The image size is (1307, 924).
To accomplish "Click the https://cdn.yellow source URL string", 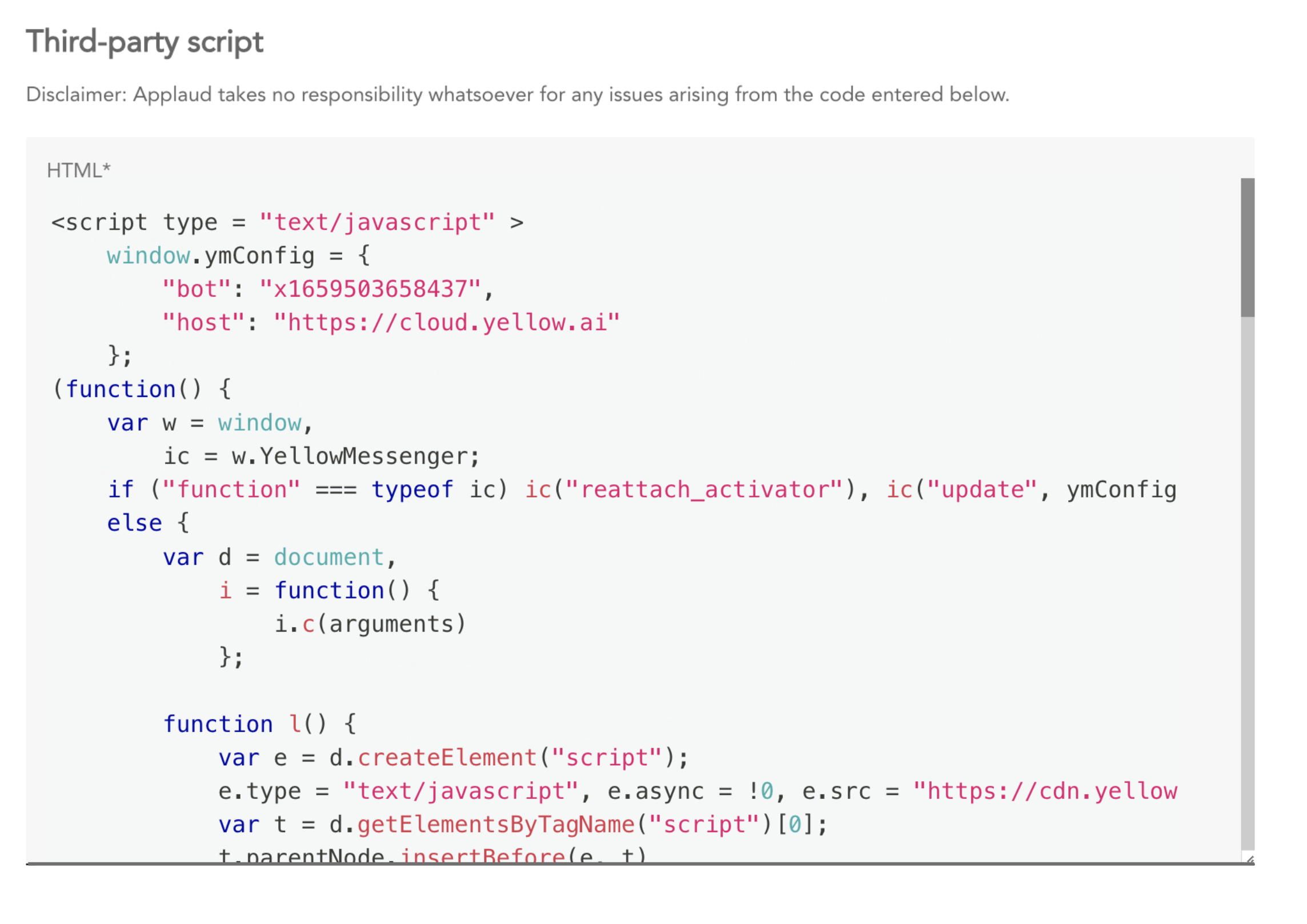I will pyautogui.click(x=1044, y=791).
